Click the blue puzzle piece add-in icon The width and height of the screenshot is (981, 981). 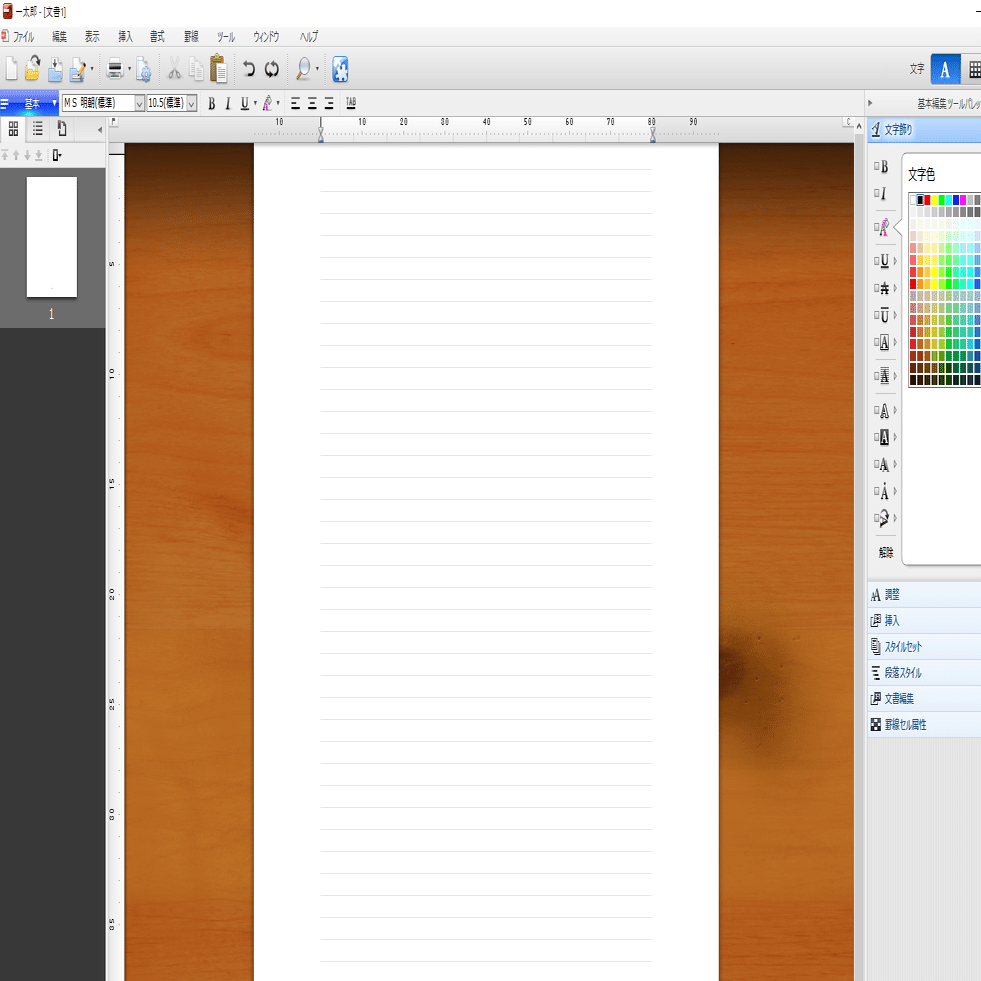coord(340,69)
